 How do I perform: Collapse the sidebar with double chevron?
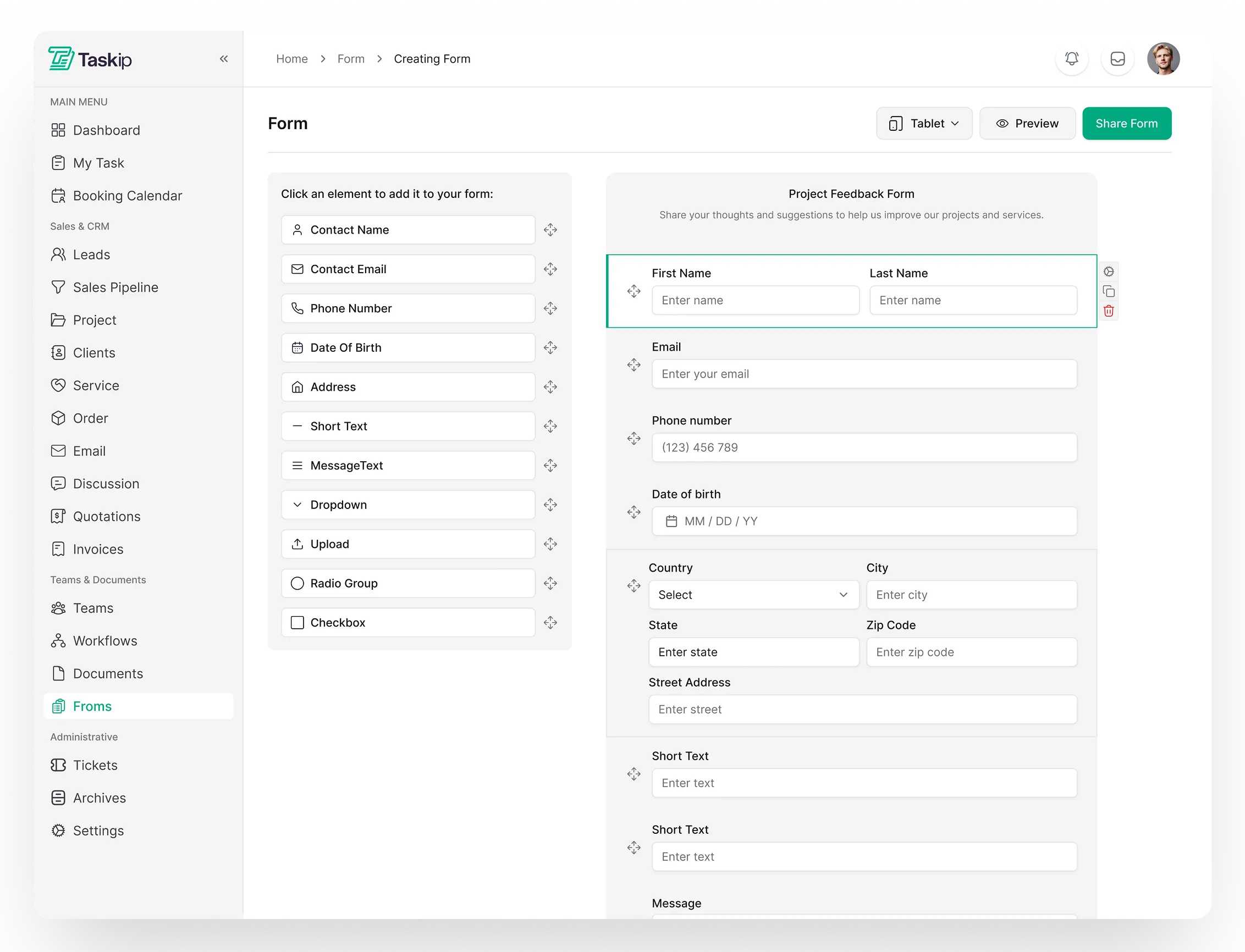coord(224,59)
